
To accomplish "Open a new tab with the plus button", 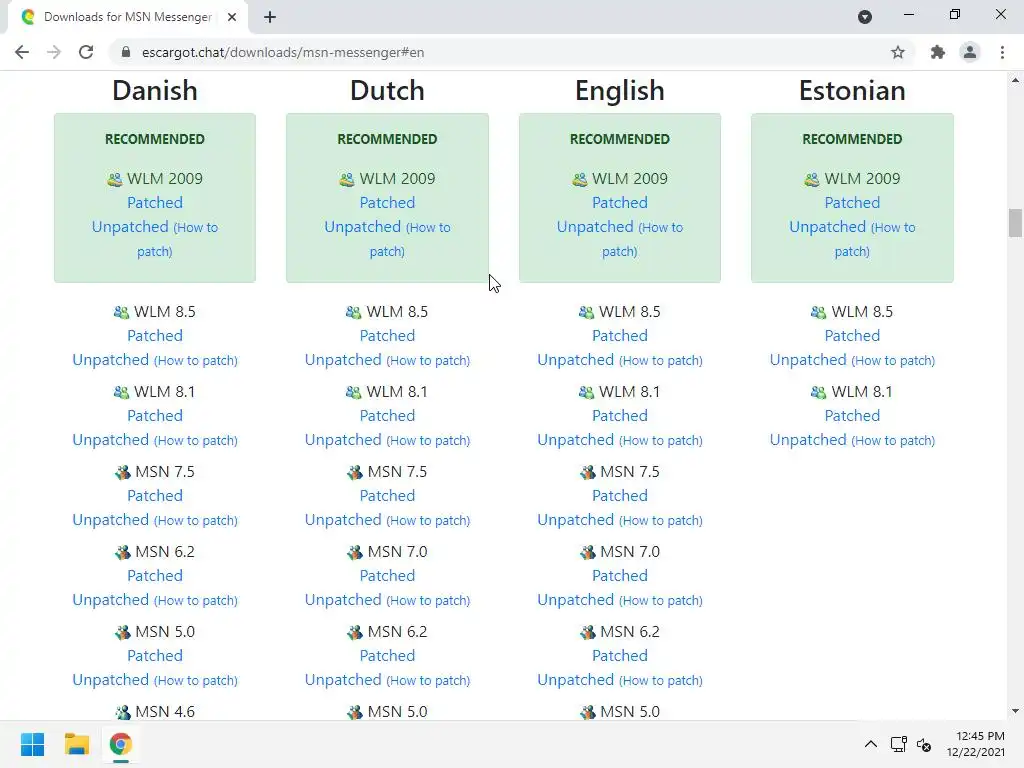I will pyautogui.click(x=270, y=17).
